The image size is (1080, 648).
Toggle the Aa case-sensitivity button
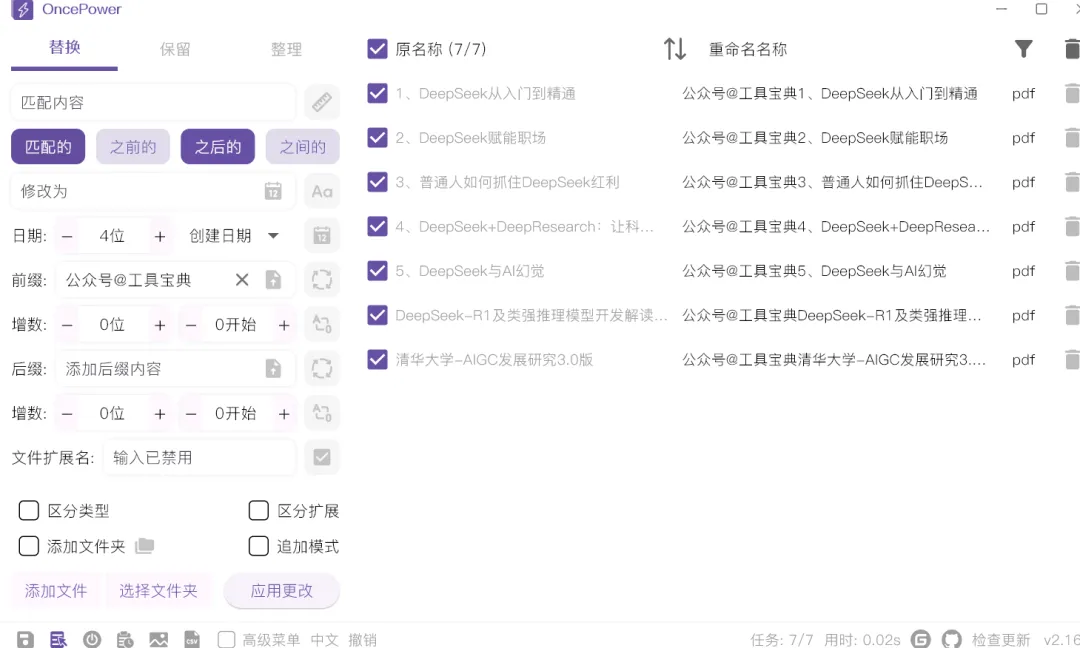point(322,191)
